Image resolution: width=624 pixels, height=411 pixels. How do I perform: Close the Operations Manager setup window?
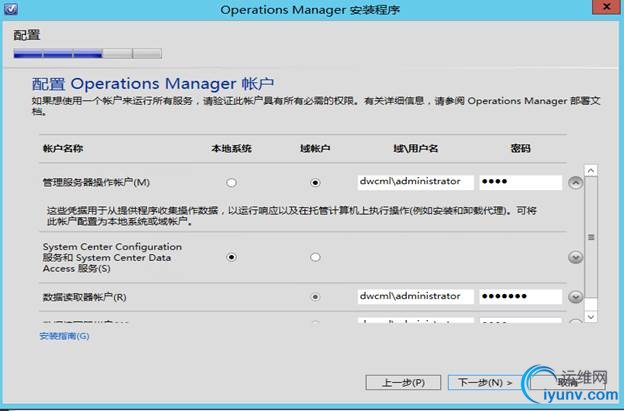tap(606, 7)
